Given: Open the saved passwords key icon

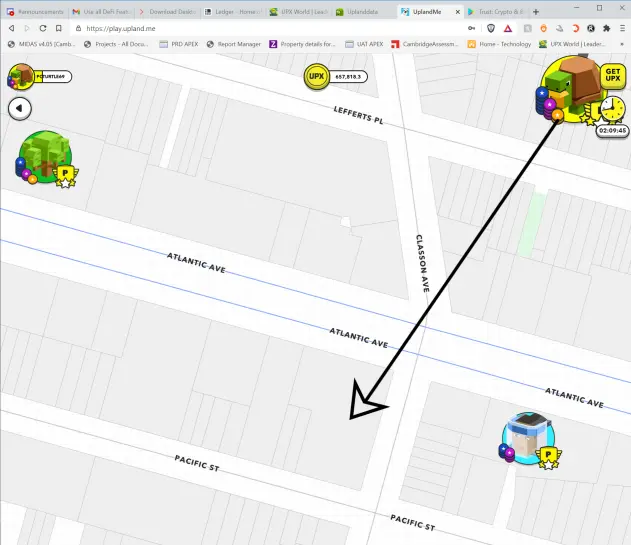Looking at the screenshot, I should tap(472, 28).
